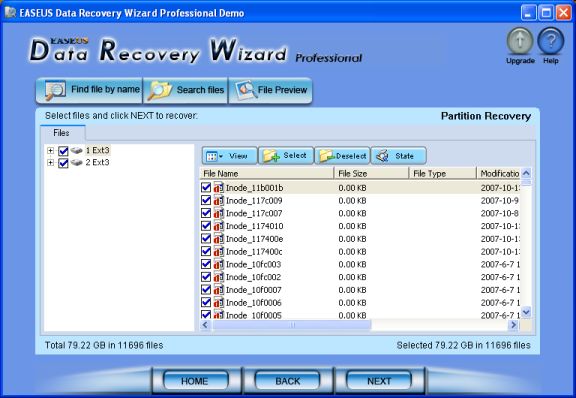Image resolution: width=576 pixels, height=398 pixels.
Task: Switch to the Files tab
Action: coord(62,133)
